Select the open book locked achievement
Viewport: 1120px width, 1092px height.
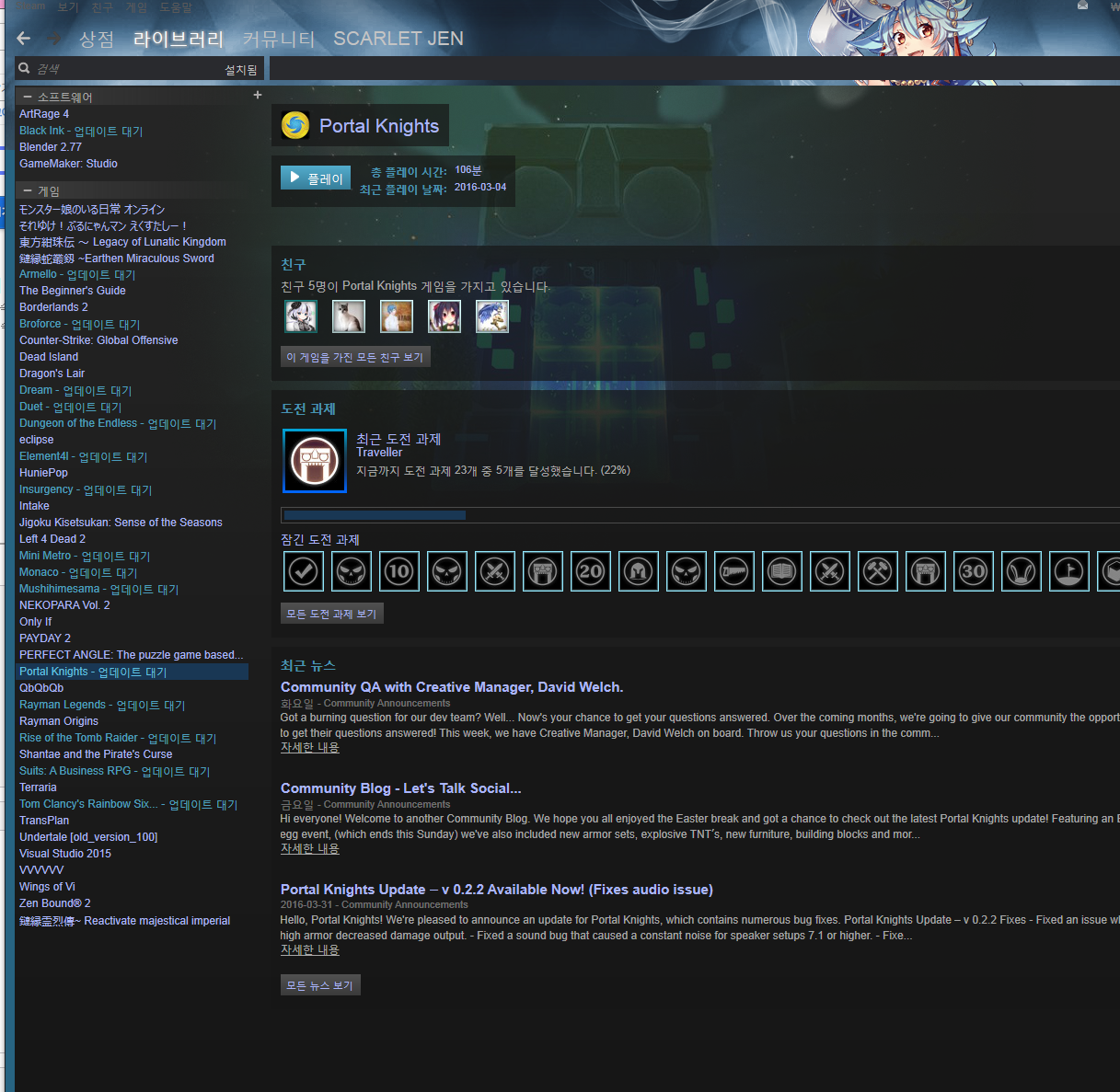[782, 571]
